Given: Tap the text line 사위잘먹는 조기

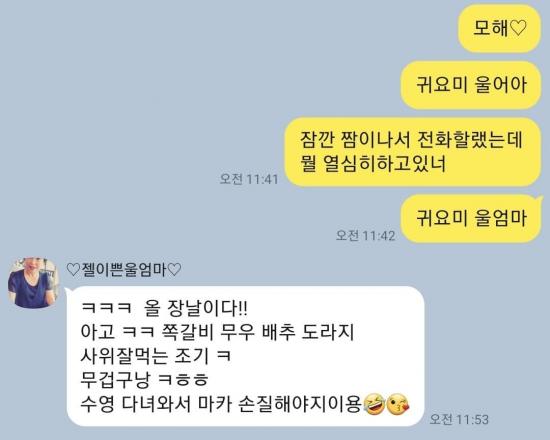Looking at the screenshot, I should coord(156,356).
